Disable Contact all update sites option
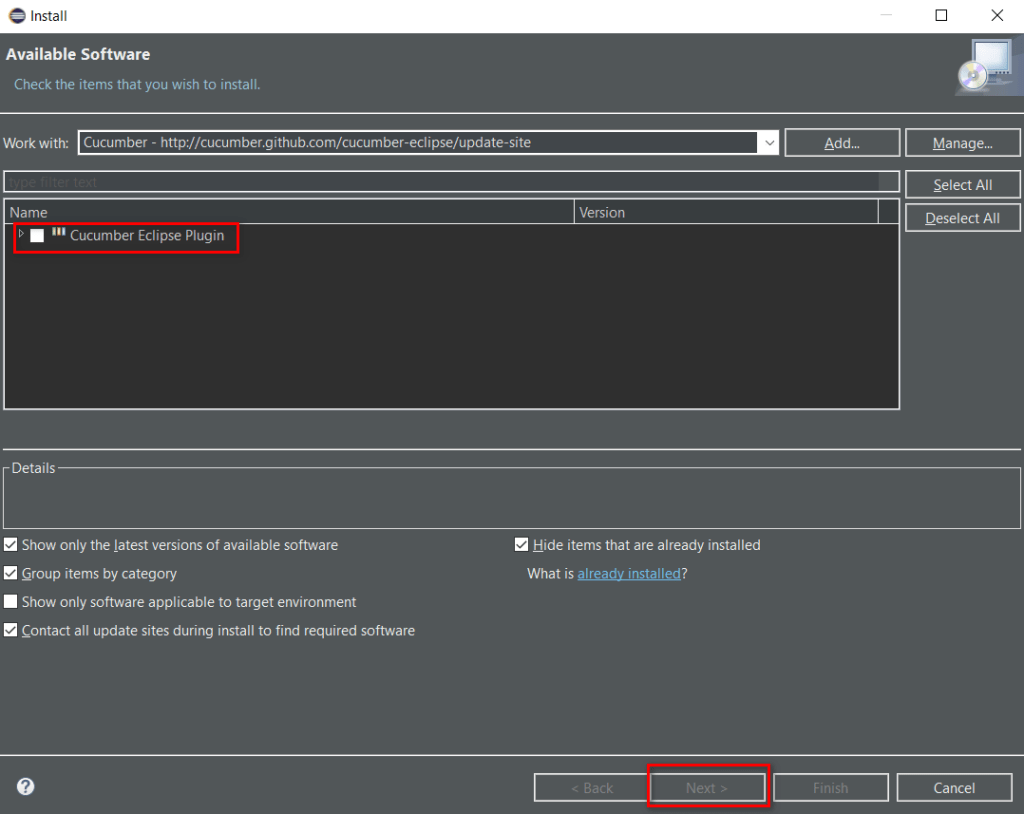Screen dimensions: 1024x814 (x=11, y=631)
